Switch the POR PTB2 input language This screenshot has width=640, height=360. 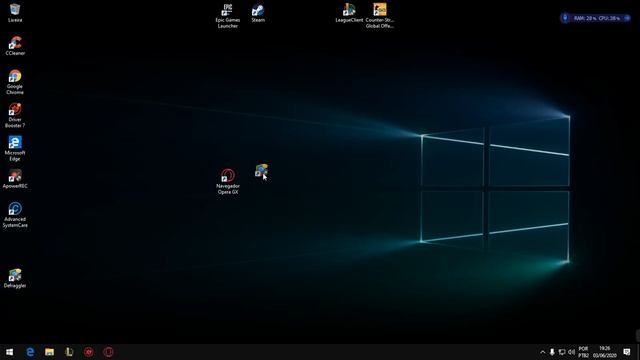[x=583, y=352]
